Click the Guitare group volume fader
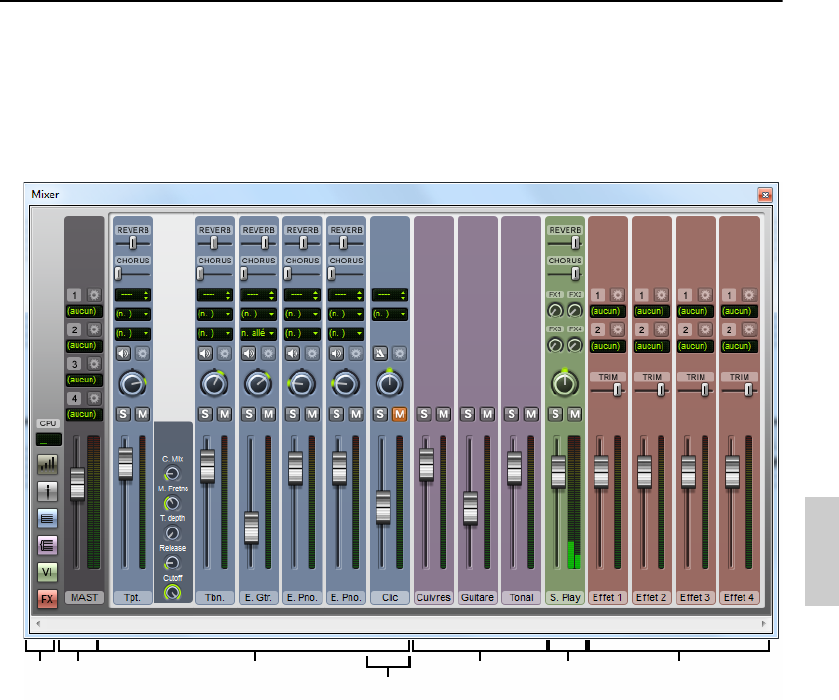The image size is (839, 700). (x=470, y=508)
